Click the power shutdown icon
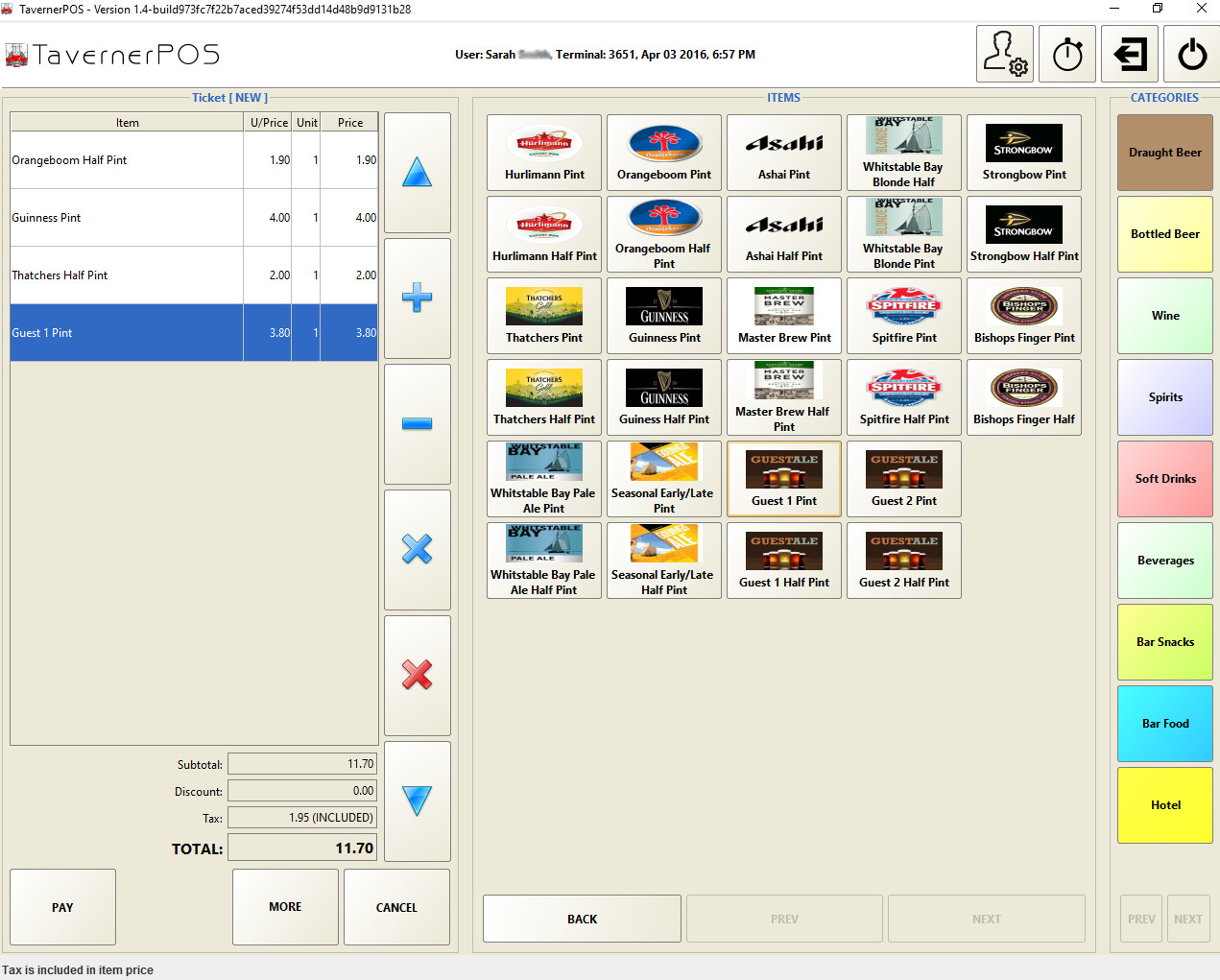This screenshot has width=1220, height=980. tap(1192, 54)
